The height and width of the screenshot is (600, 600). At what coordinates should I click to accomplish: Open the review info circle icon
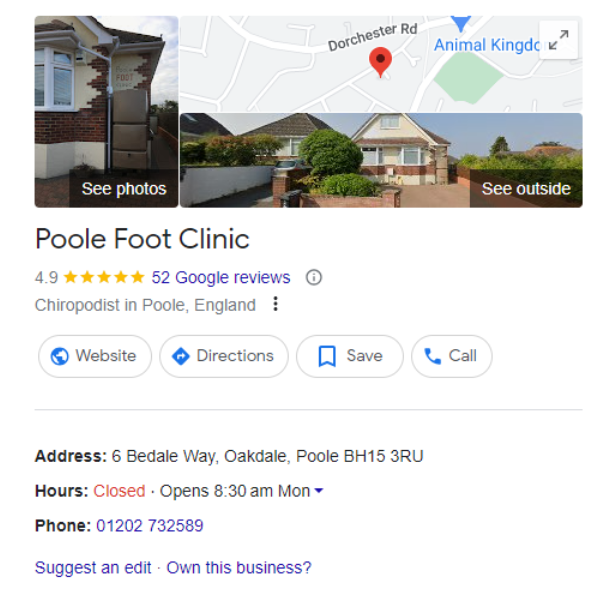[x=314, y=277]
